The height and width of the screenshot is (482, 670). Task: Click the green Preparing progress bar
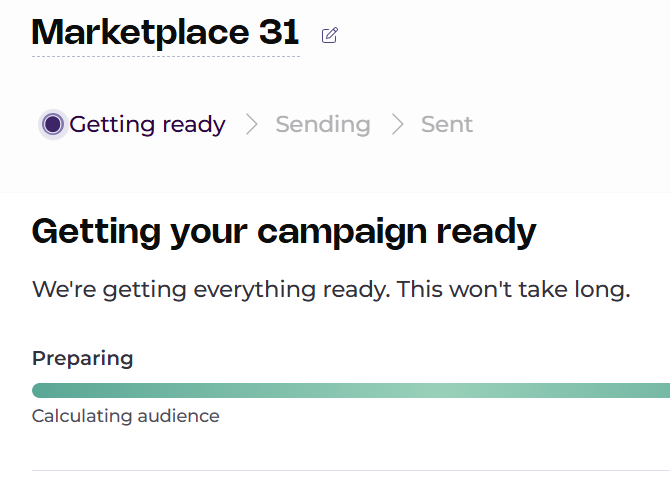(351, 391)
